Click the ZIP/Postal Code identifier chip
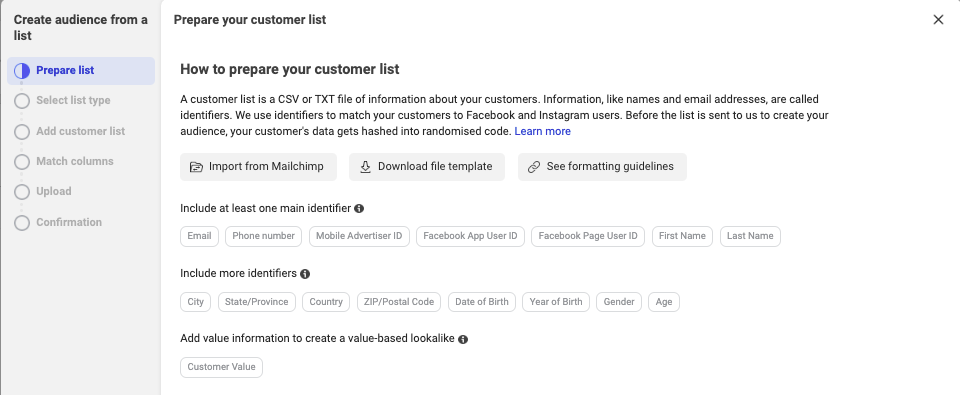The width and height of the screenshot is (960, 395). 399,302
